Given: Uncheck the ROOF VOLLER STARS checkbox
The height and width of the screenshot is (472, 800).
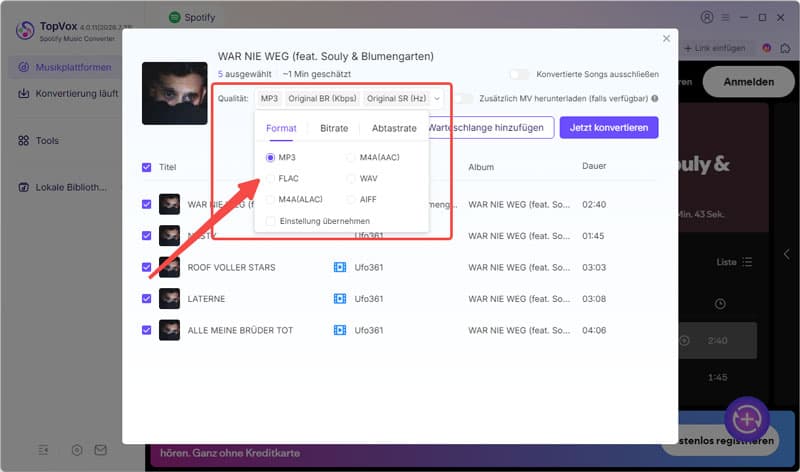Looking at the screenshot, I should coord(146,267).
